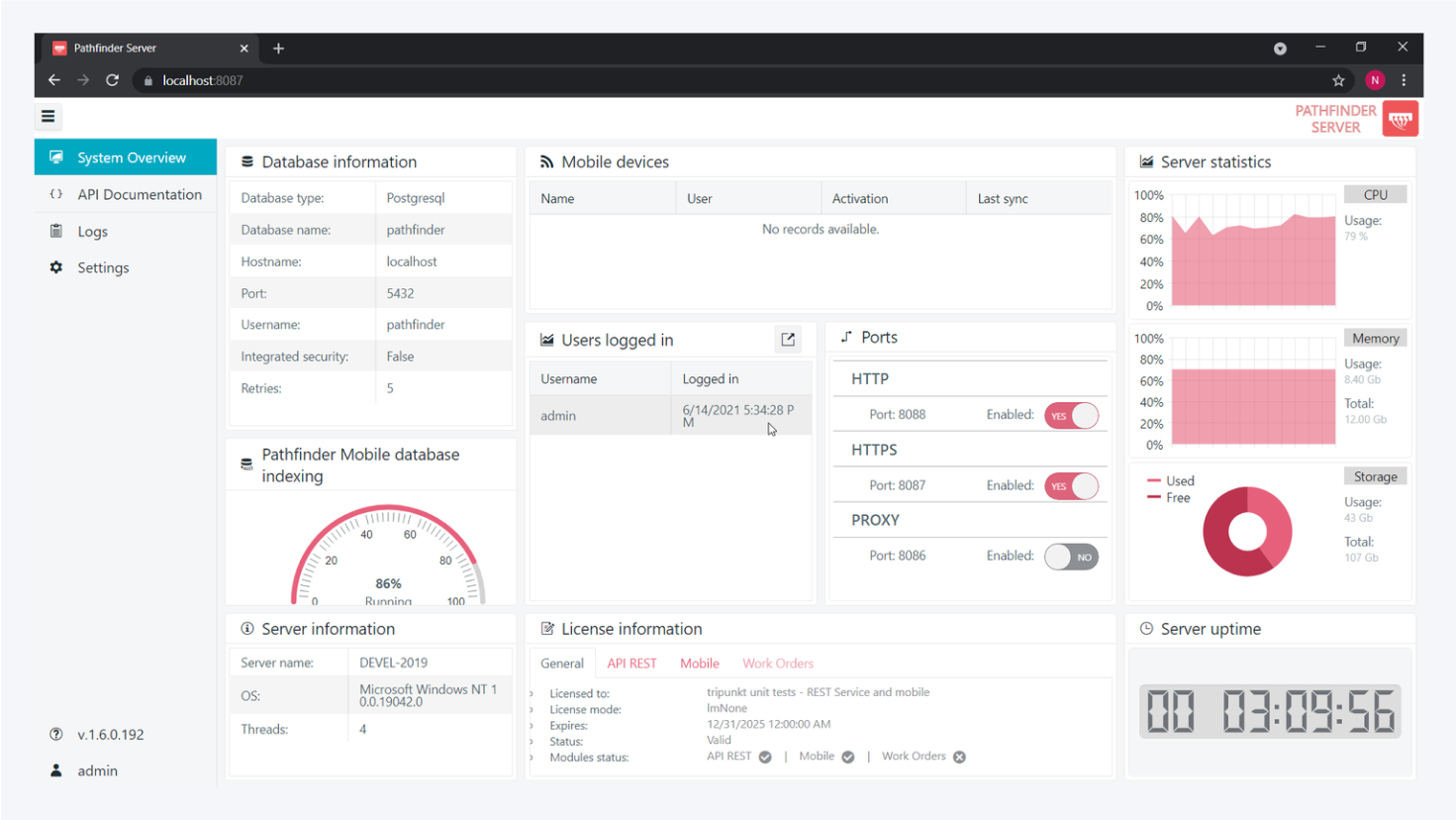Open Logs in the sidebar
Viewport: 1456px width, 820px height.
[126, 231]
